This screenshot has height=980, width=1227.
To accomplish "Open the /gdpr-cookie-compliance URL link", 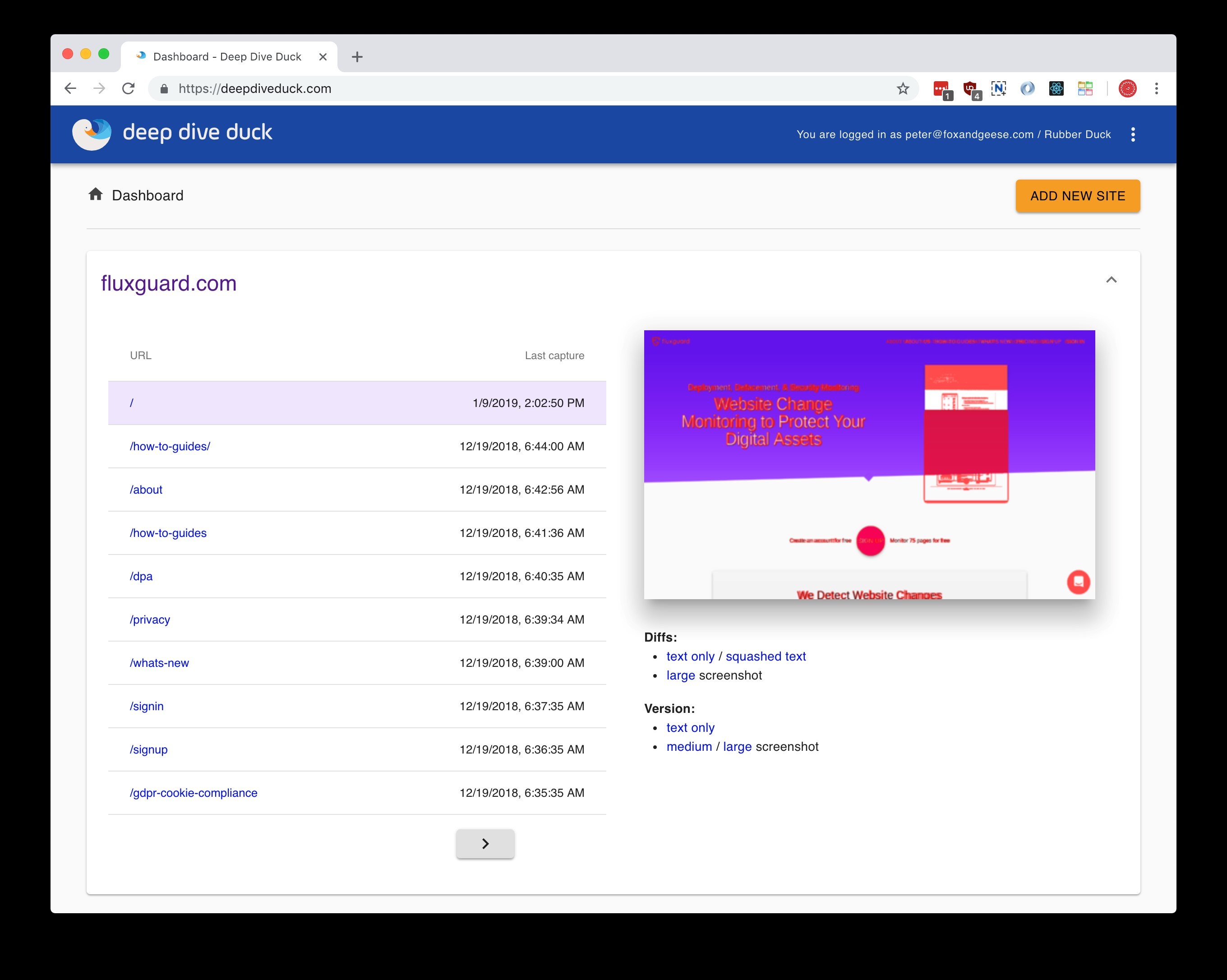I will coord(194,793).
